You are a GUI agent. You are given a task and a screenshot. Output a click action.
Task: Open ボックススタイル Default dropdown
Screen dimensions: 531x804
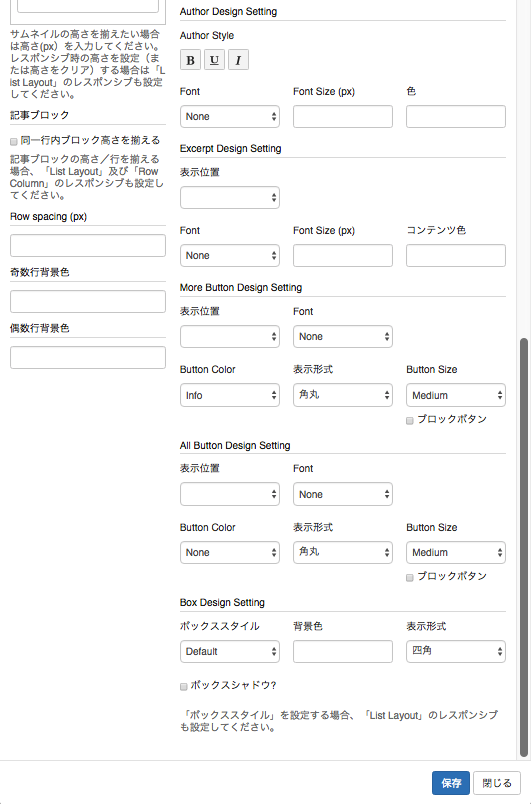pyautogui.click(x=230, y=651)
